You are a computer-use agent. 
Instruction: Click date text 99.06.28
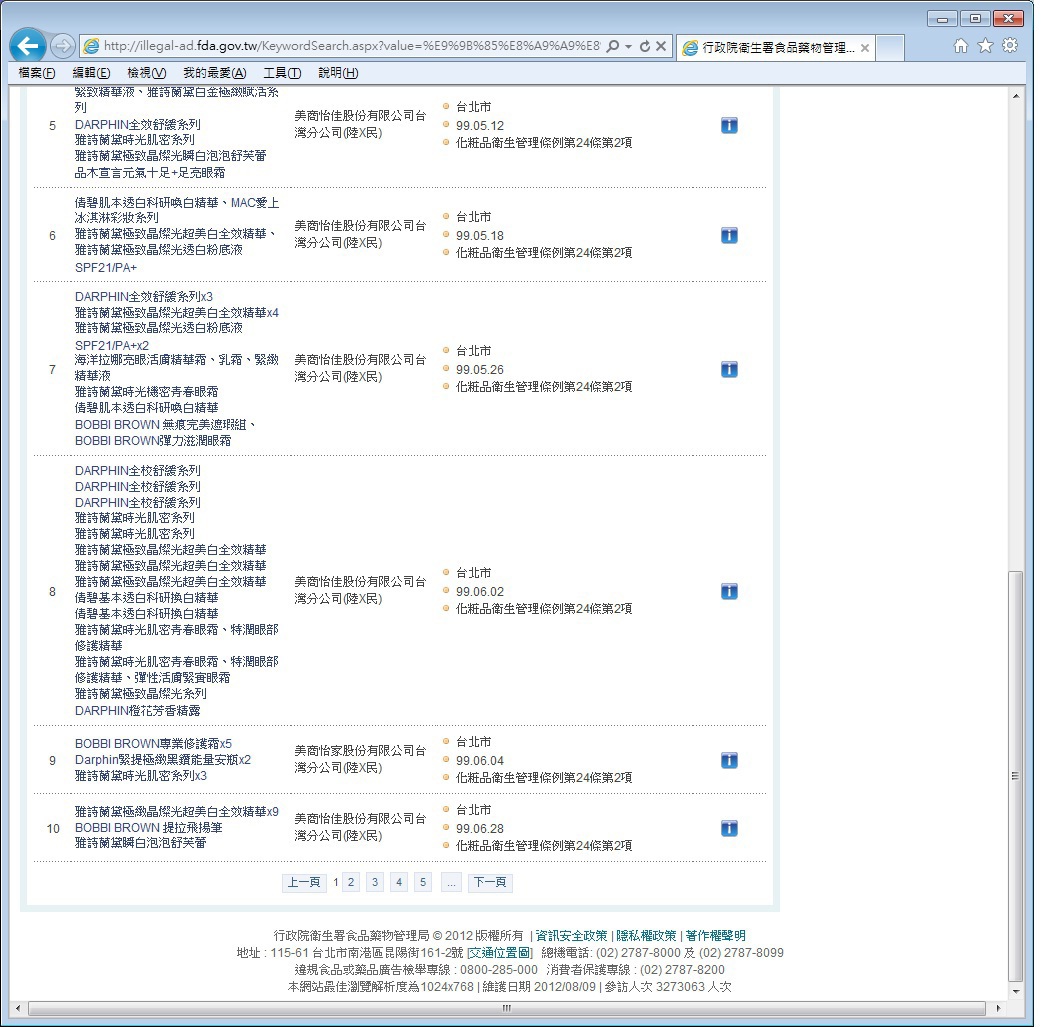480,829
